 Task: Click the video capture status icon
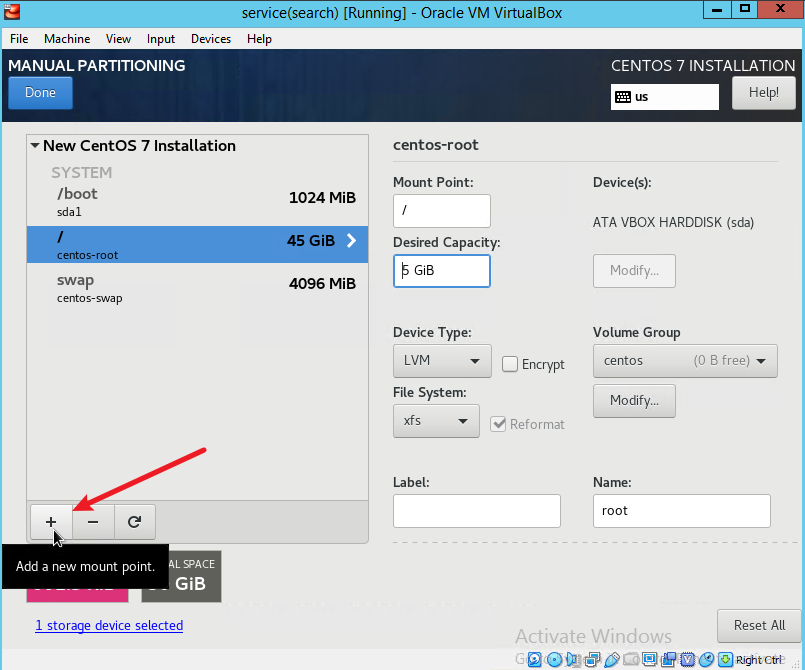[x=668, y=659]
